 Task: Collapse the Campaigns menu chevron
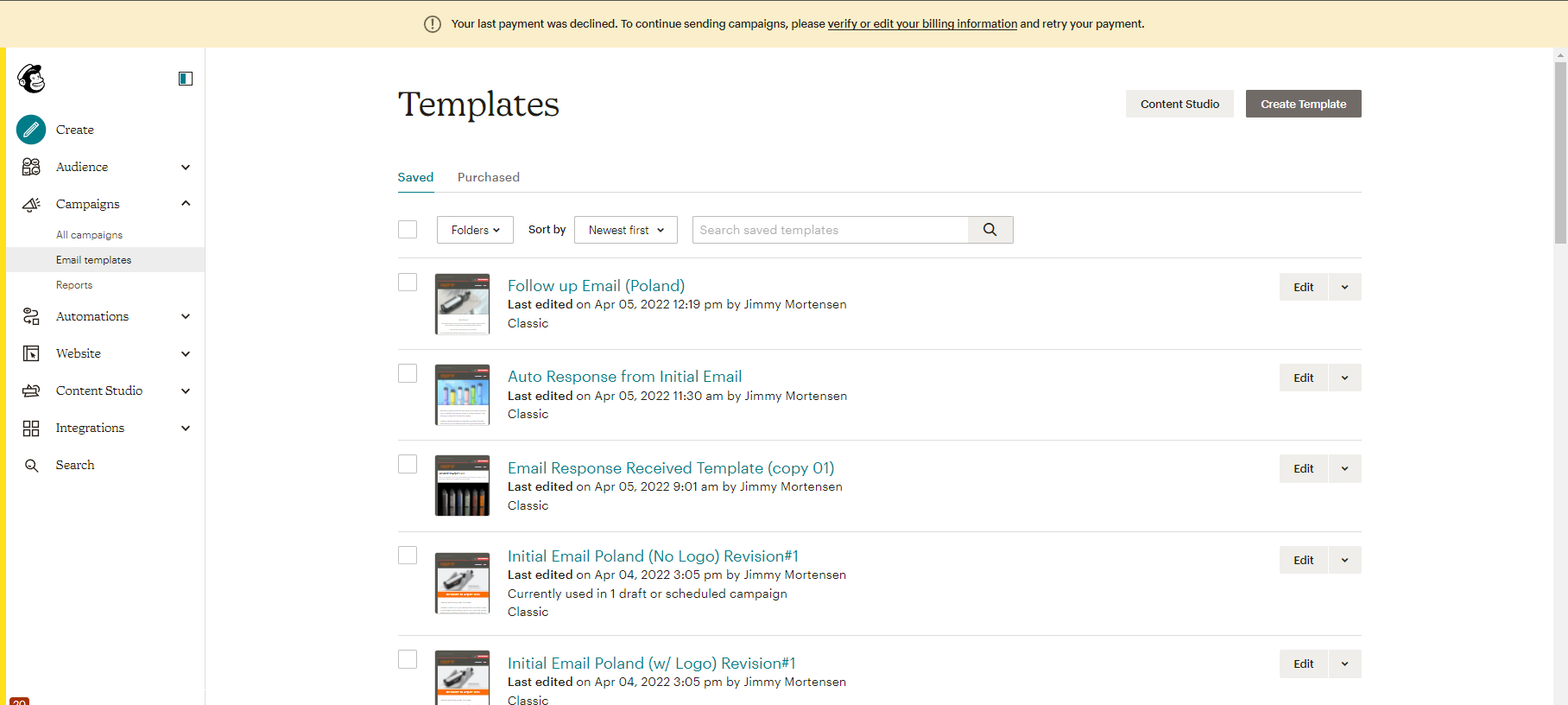pyautogui.click(x=186, y=203)
